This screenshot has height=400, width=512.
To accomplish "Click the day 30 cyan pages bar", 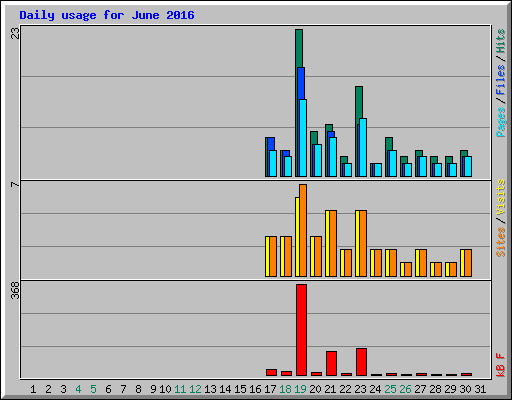I will [x=468, y=166].
